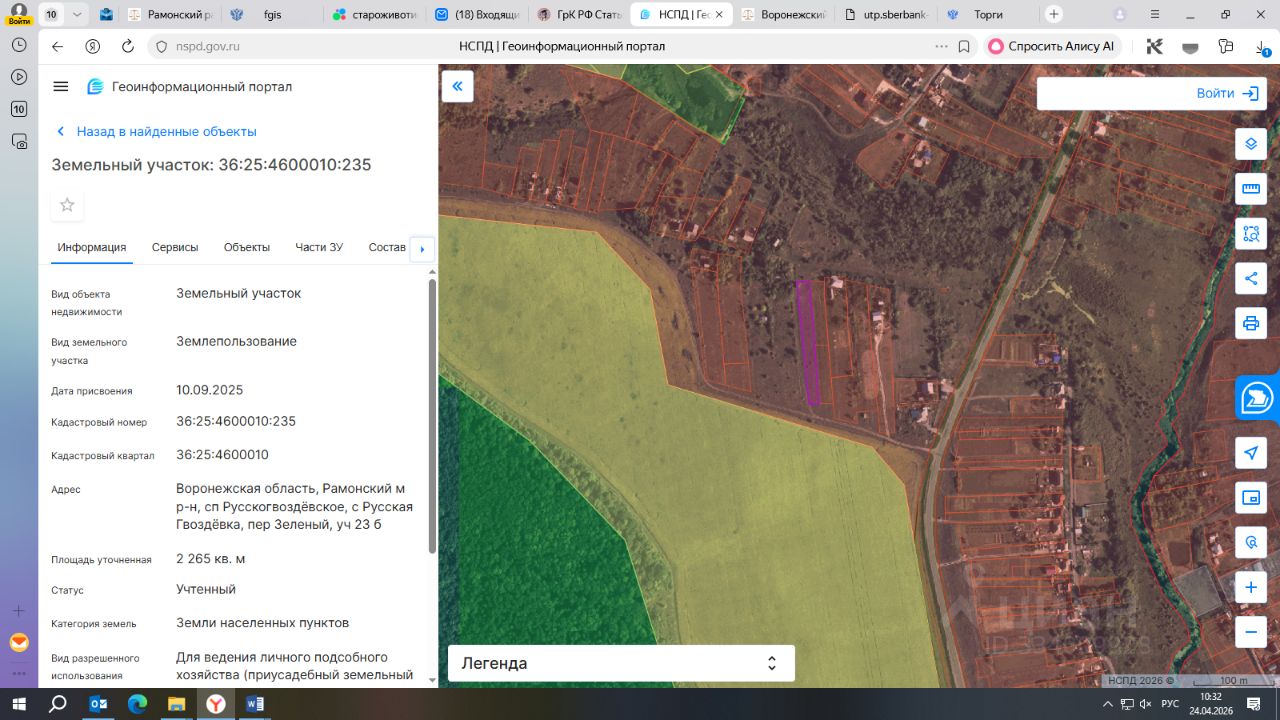Locate my position arrow icon

click(1250, 453)
